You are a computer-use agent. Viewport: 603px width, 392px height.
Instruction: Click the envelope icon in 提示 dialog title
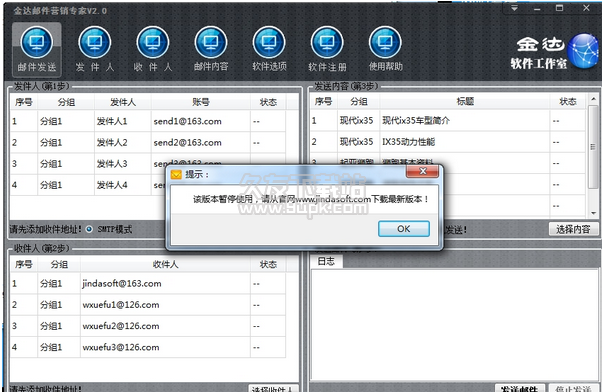[x=176, y=175]
